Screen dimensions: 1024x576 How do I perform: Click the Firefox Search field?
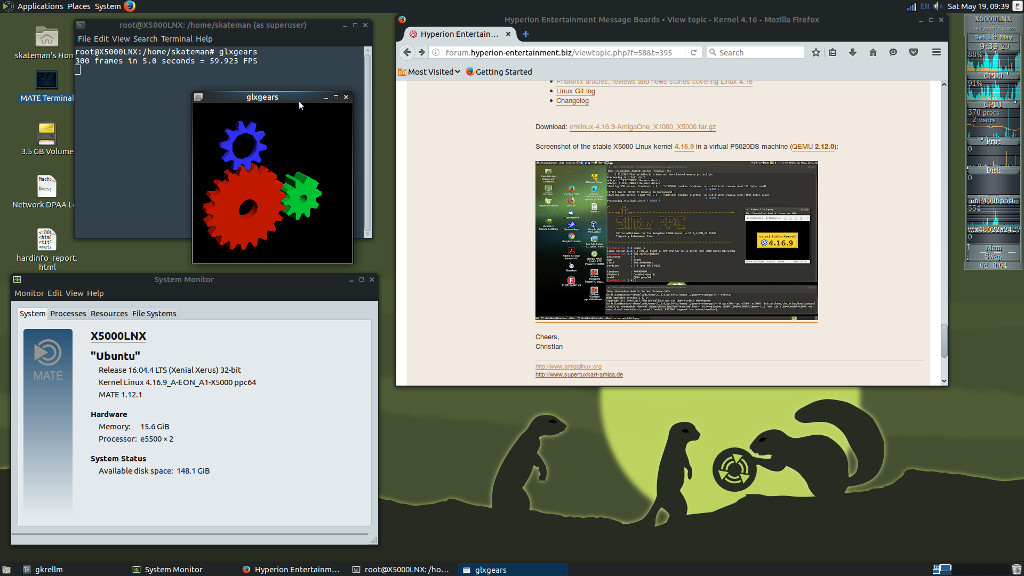(x=755, y=52)
